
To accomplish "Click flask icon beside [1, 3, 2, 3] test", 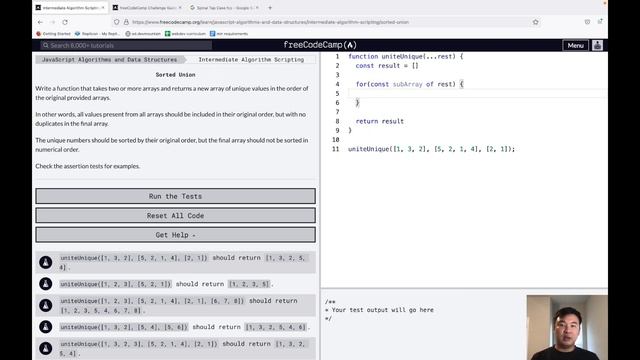I will coord(46,348).
